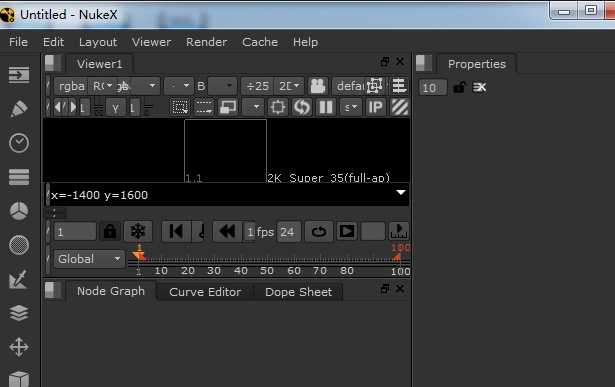
Task: Click the recenter viewer target icon
Action: [278, 107]
